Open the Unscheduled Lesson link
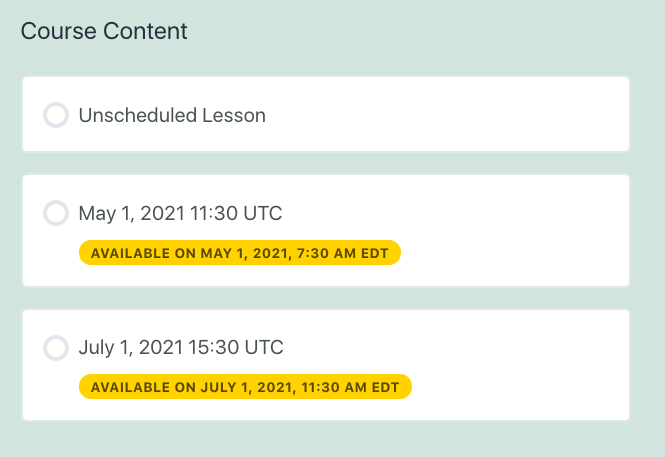This screenshot has width=665, height=457. (x=172, y=115)
